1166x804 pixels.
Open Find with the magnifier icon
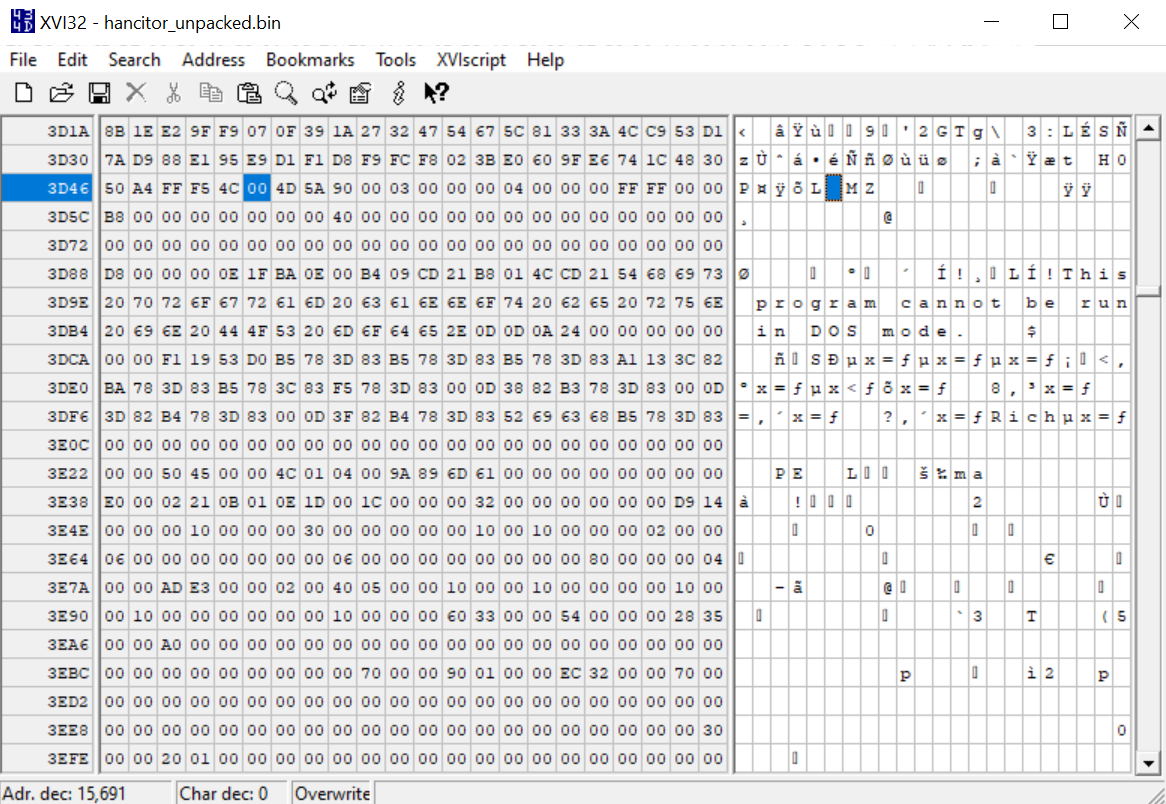tap(286, 93)
